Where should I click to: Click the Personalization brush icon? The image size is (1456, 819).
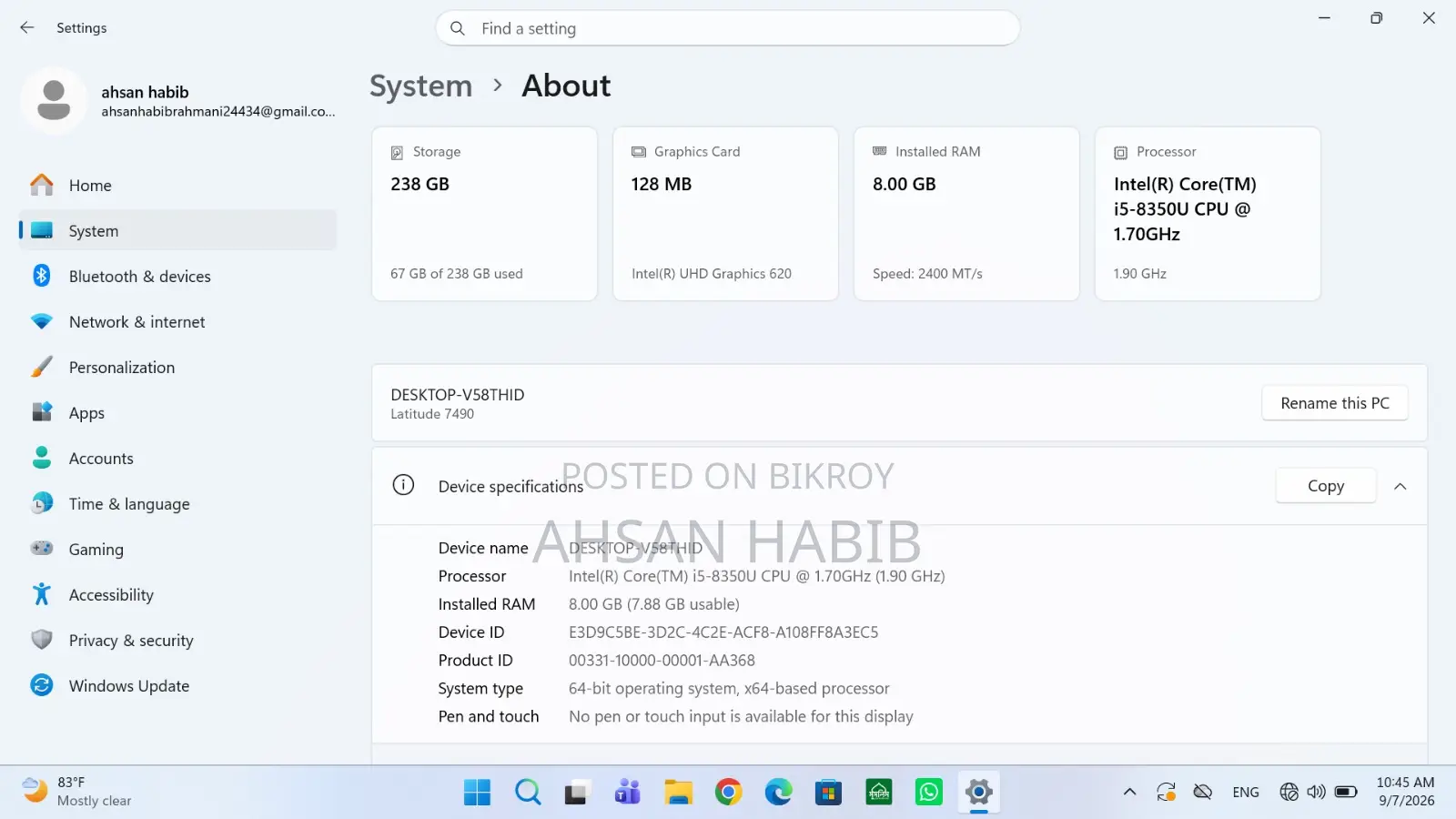(42, 367)
